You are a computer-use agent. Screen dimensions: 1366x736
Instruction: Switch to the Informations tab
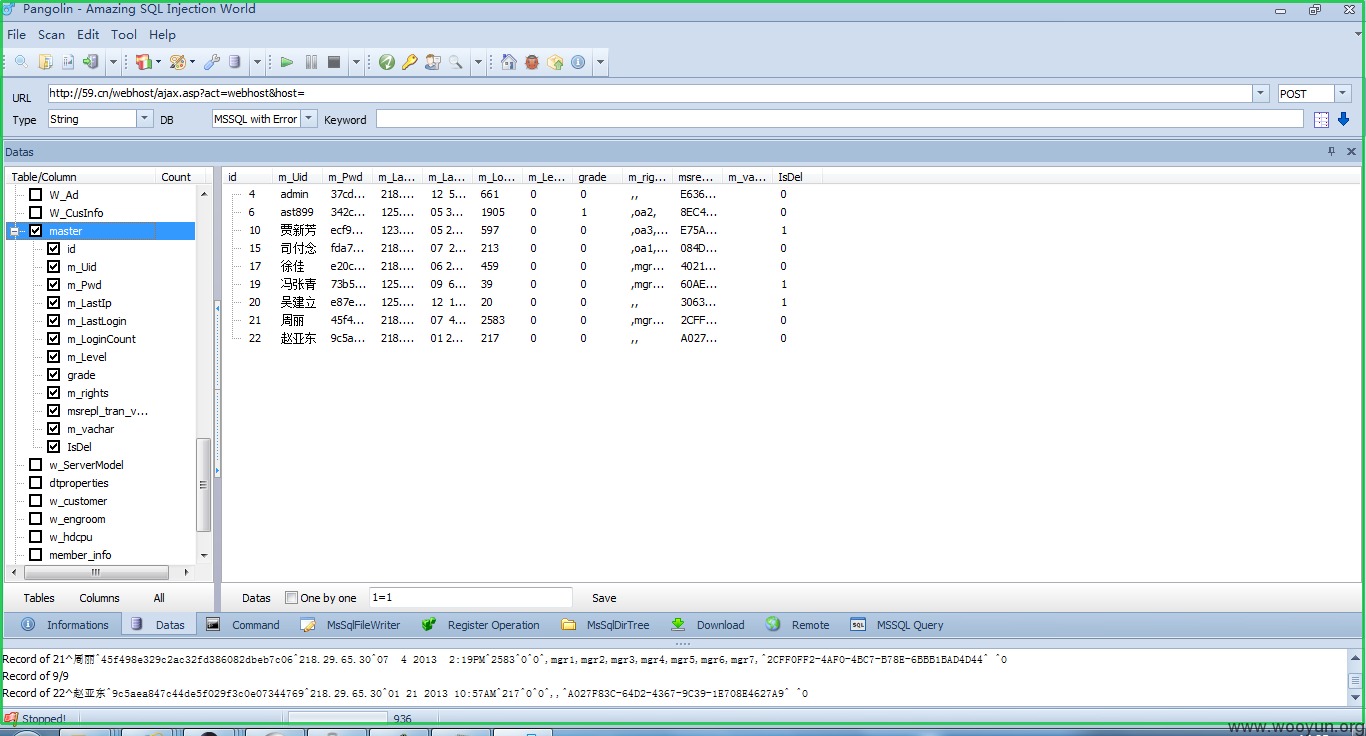(x=65, y=625)
